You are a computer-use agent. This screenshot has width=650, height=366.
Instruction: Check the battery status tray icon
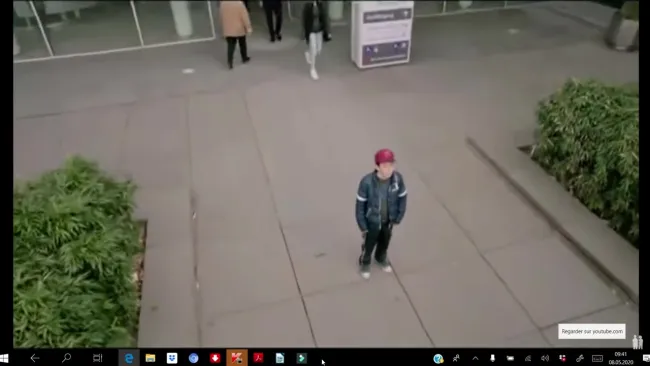point(510,359)
